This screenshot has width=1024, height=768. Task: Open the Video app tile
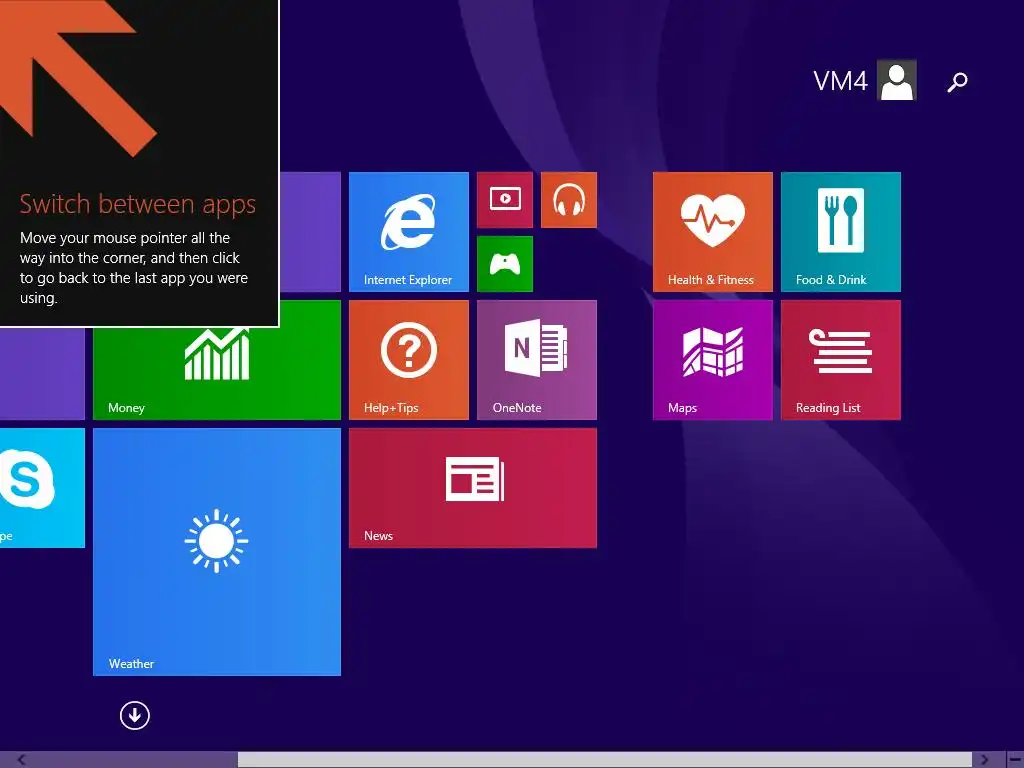pos(505,200)
